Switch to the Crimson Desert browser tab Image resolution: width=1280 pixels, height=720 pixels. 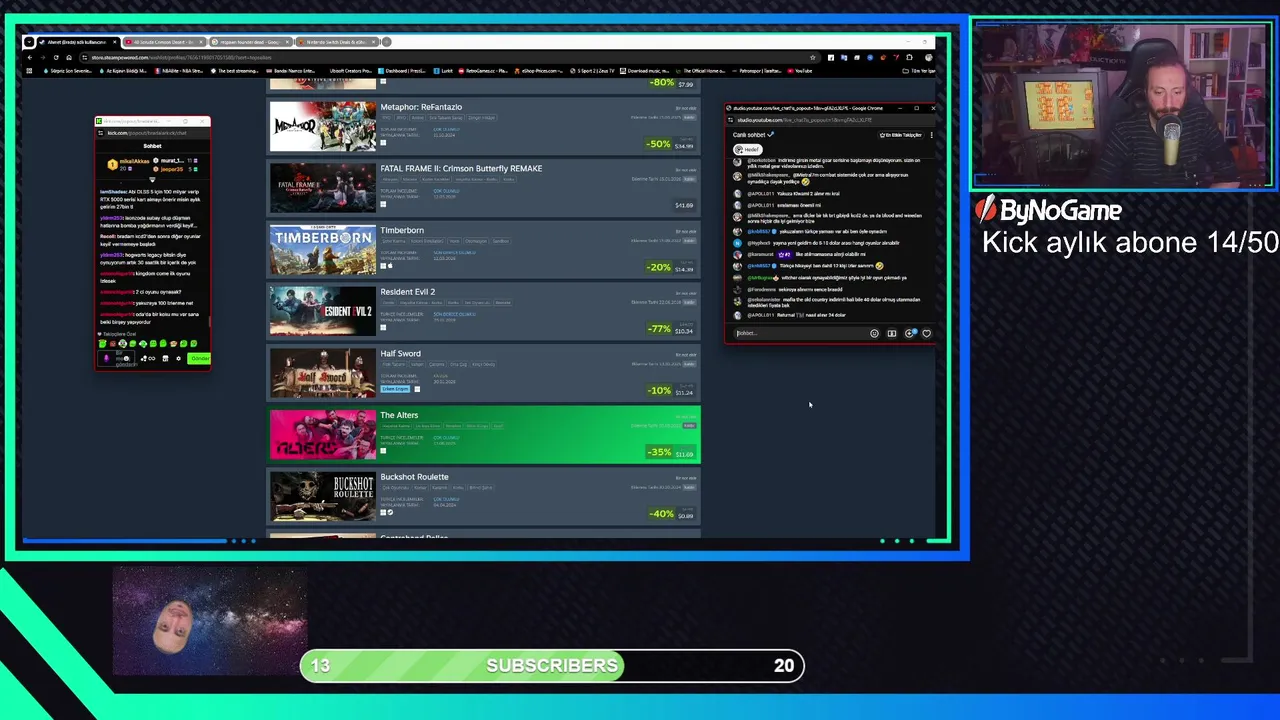click(165, 42)
